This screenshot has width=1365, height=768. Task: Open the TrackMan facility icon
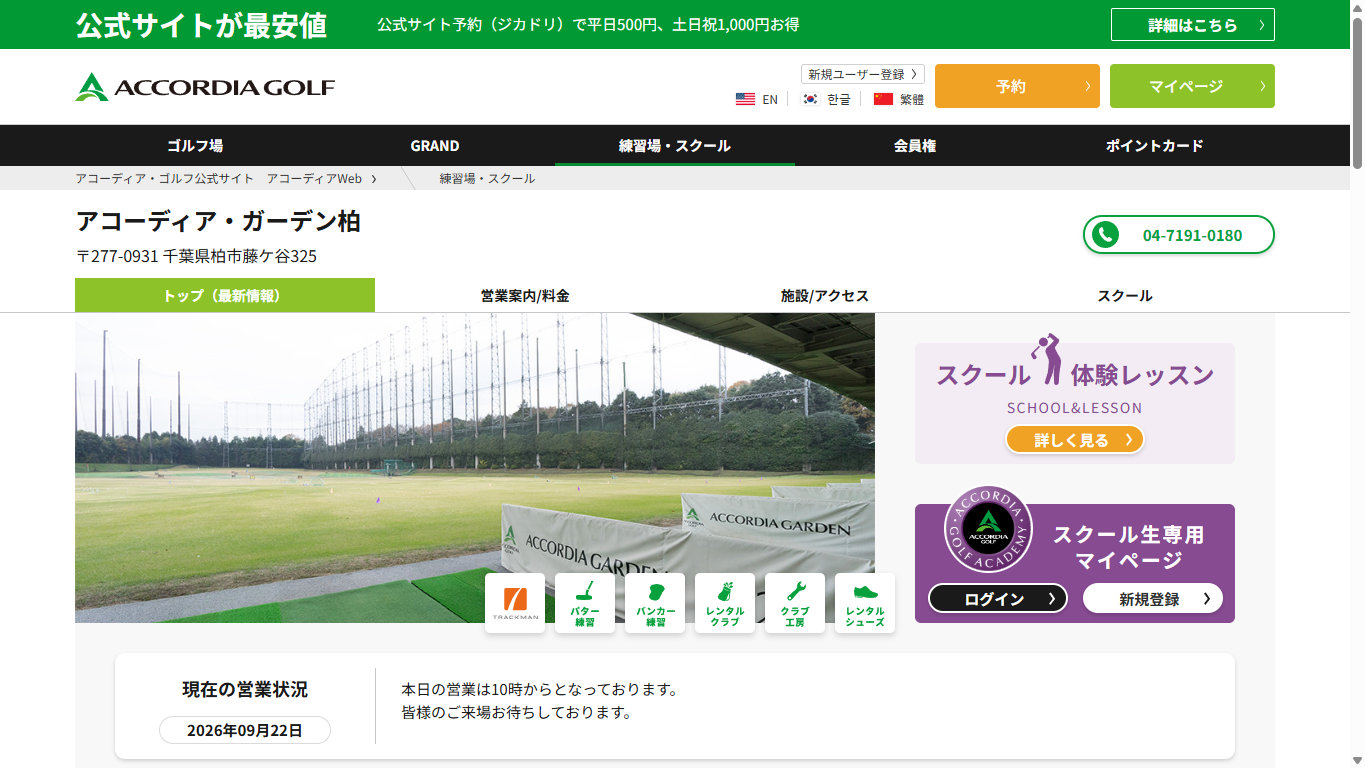515,603
